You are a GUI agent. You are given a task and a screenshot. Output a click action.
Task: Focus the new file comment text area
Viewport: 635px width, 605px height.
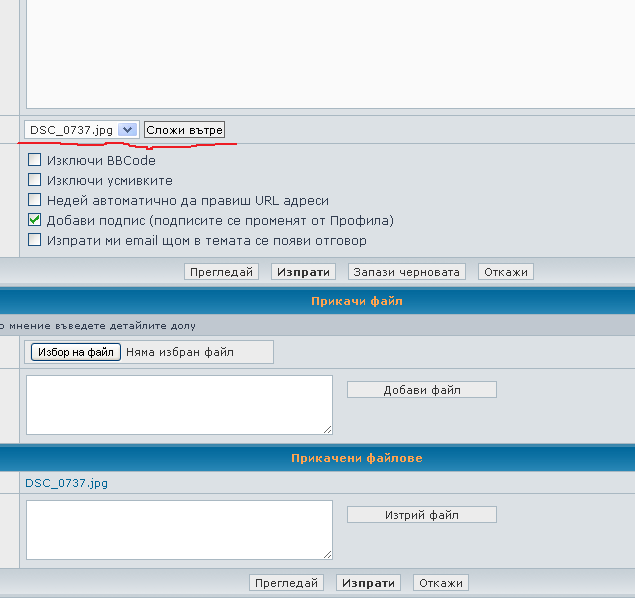pyautogui.click(x=179, y=405)
